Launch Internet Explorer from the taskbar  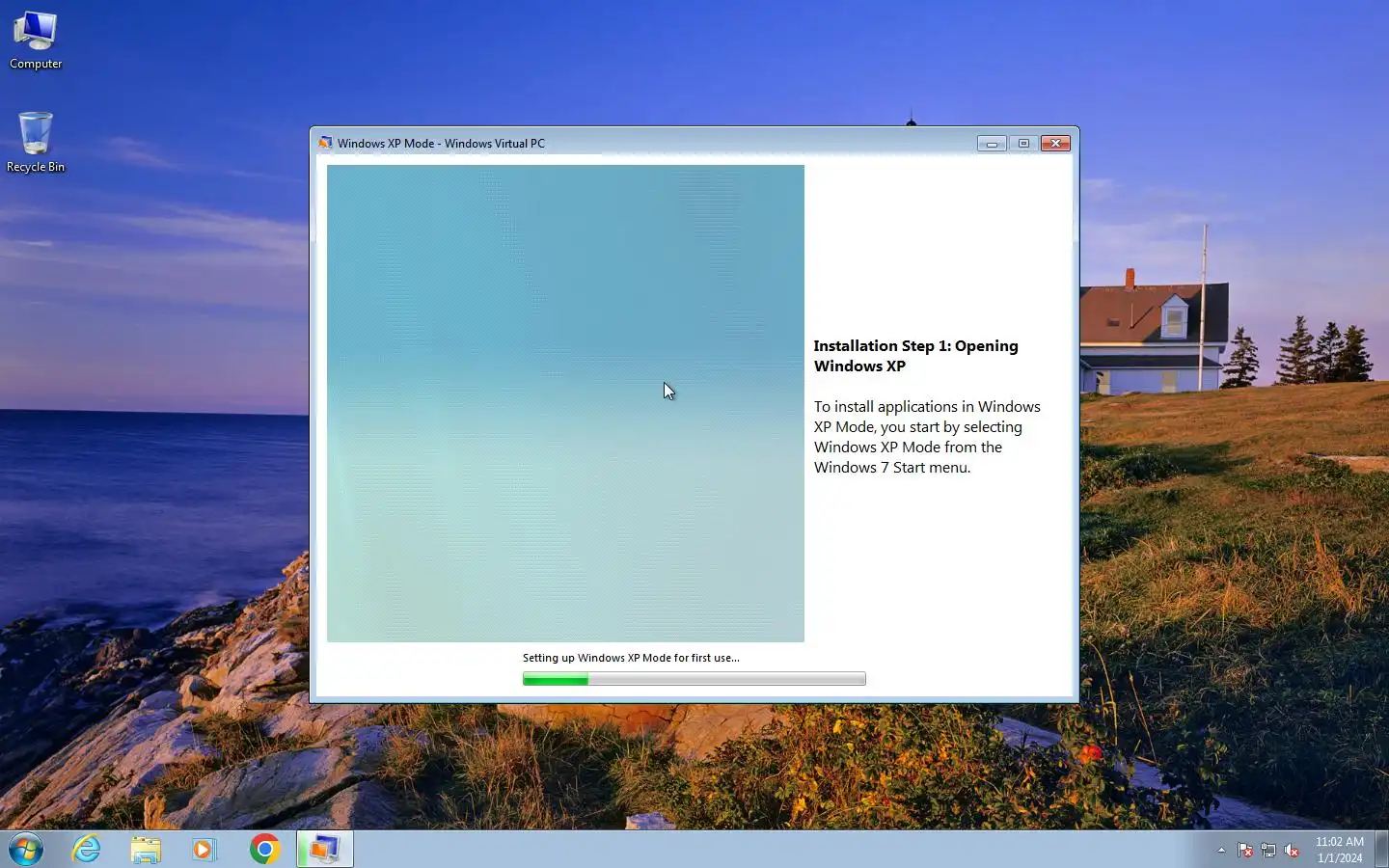coord(87,849)
